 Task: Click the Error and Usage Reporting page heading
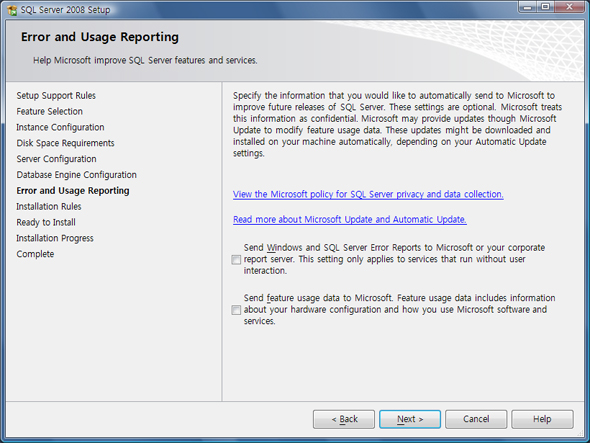coord(100,37)
